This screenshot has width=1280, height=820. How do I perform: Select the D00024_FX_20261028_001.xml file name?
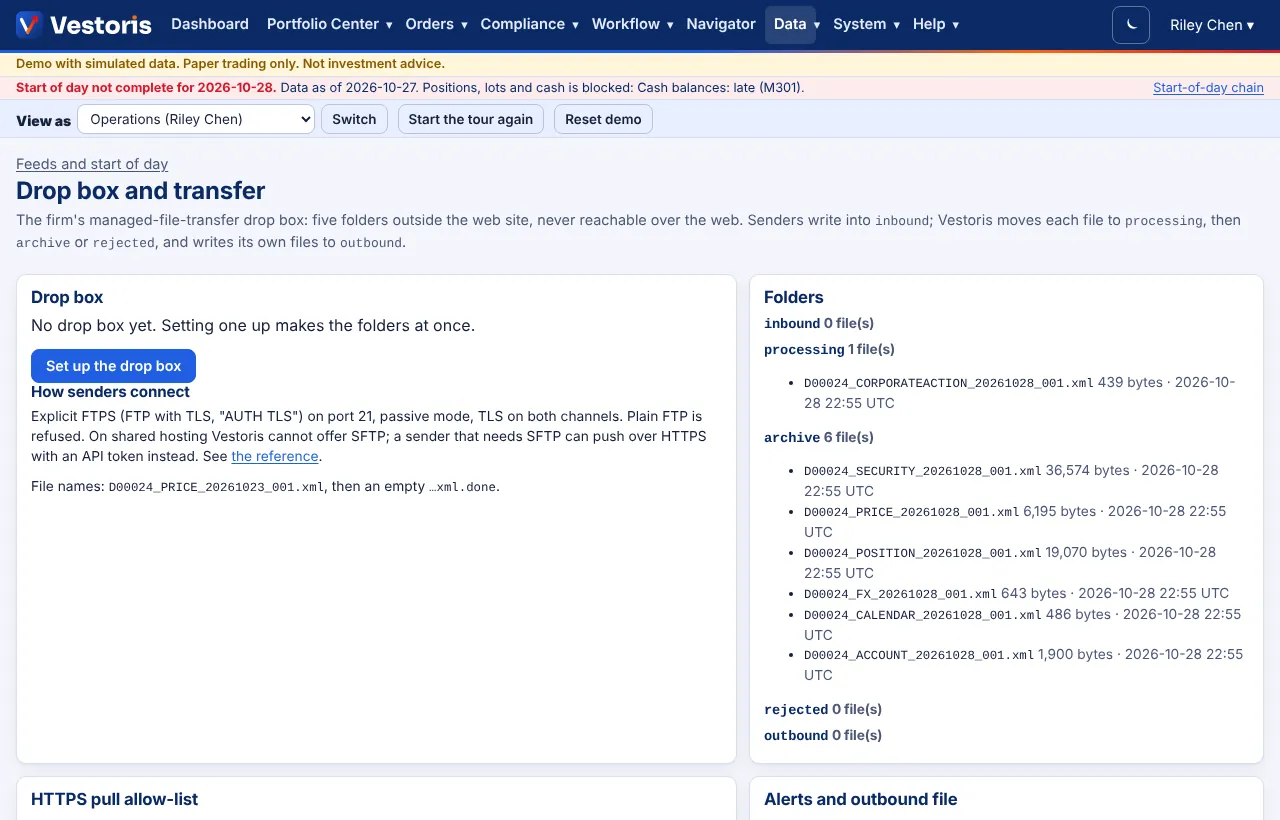pyautogui.click(x=901, y=593)
